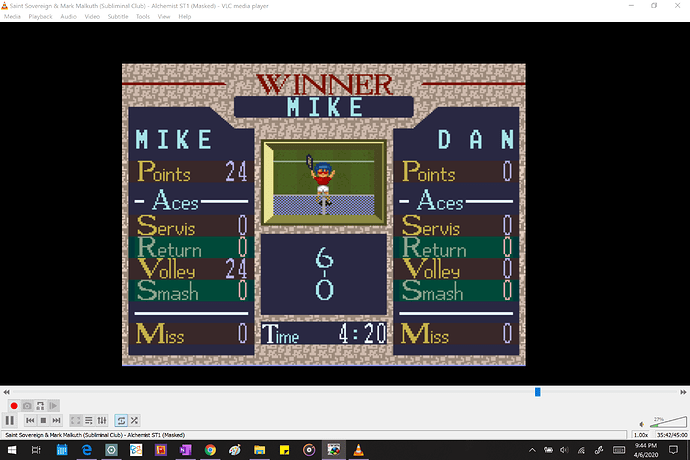The width and height of the screenshot is (690, 460).
Task: Open the Subtitle menu
Action: pyautogui.click(x=118, y=17)
